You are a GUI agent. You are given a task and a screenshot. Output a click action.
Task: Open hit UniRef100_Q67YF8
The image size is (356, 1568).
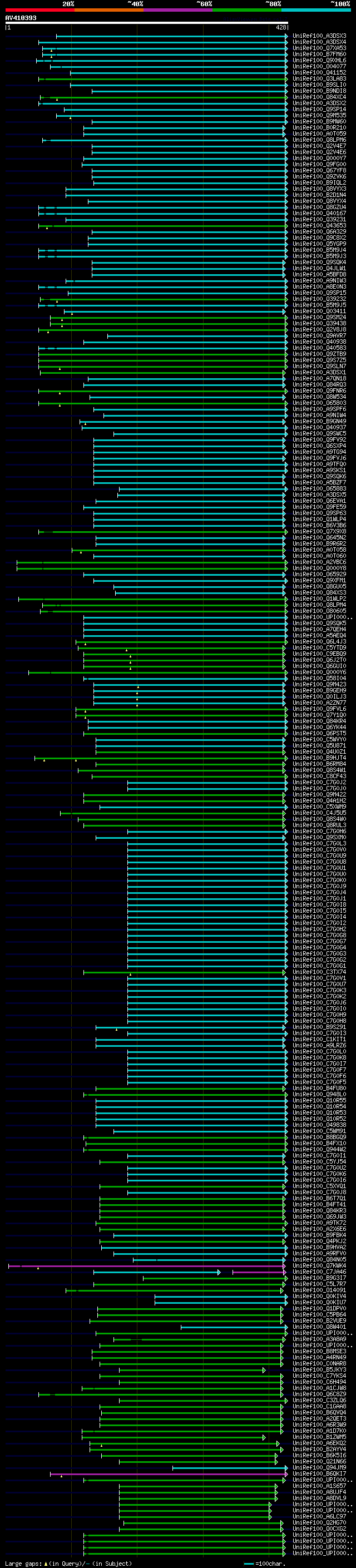coord(319,170)
